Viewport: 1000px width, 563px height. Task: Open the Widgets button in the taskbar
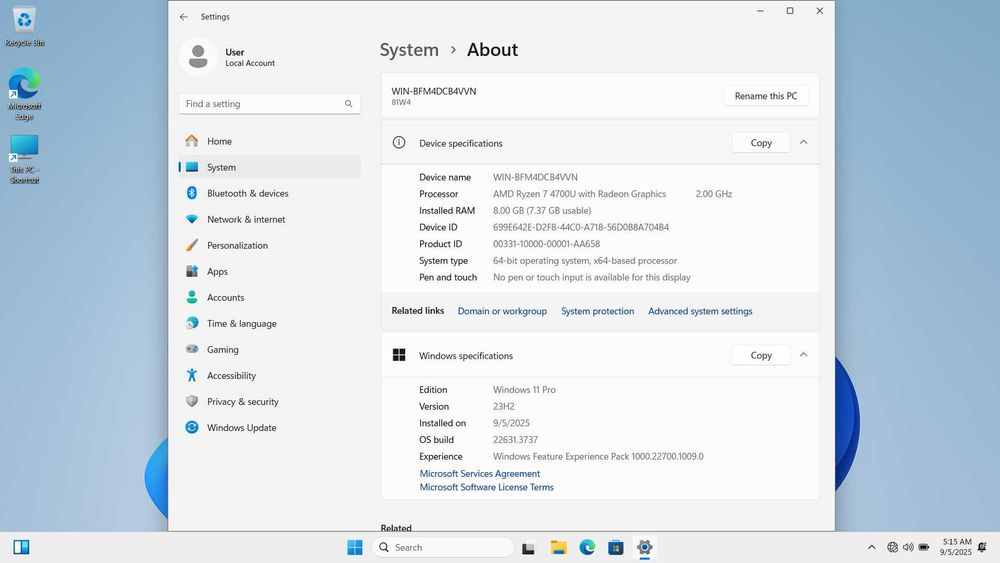click(x=21, y=547)
